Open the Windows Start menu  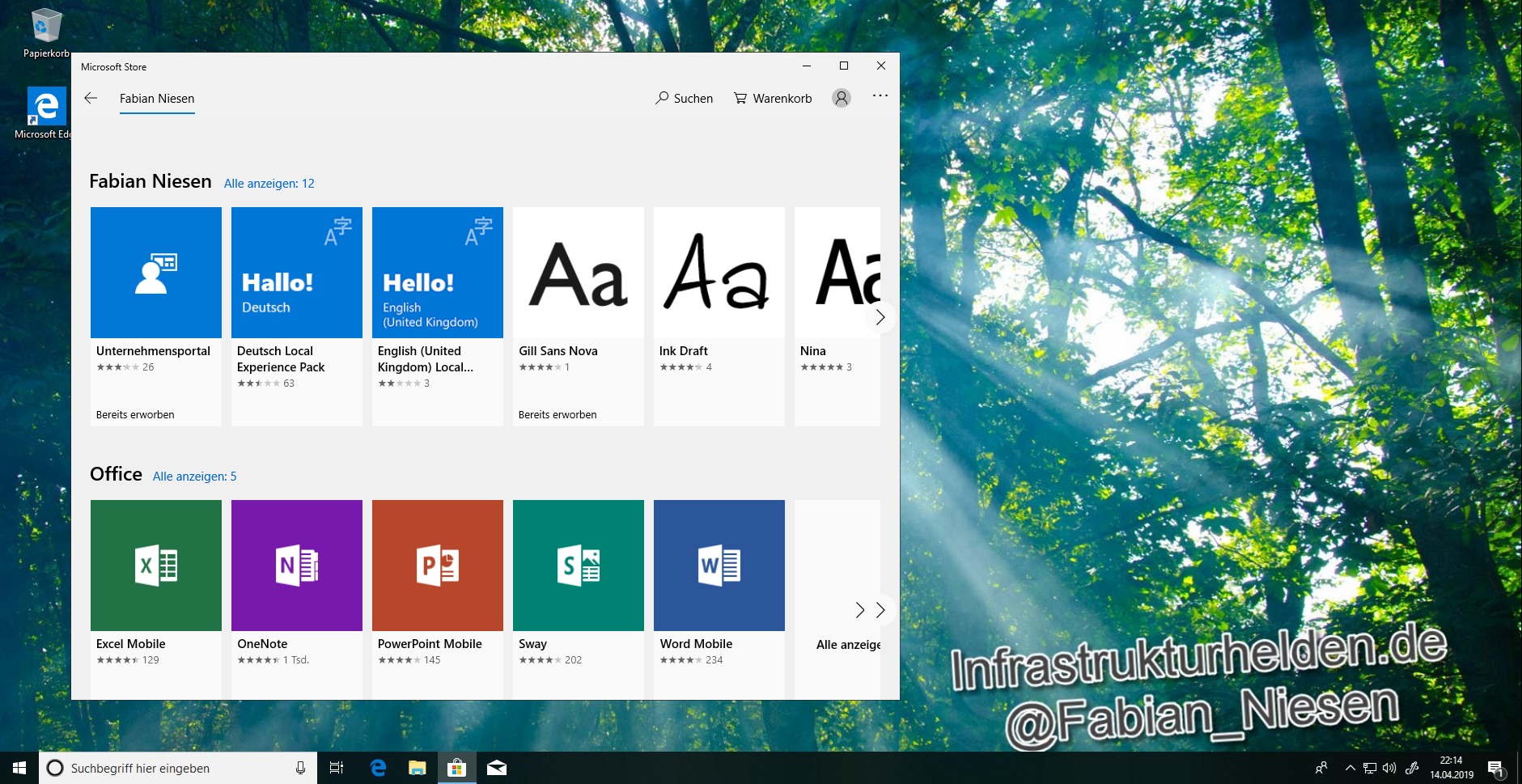coord(19,768)
